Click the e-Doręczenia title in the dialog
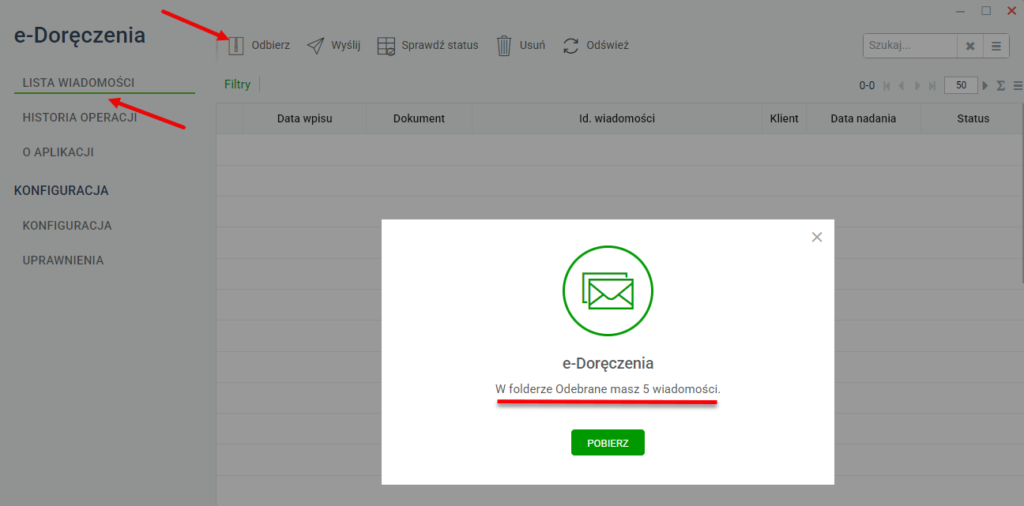This screenshot has width=1024, height=506. [x=608, y=363]
